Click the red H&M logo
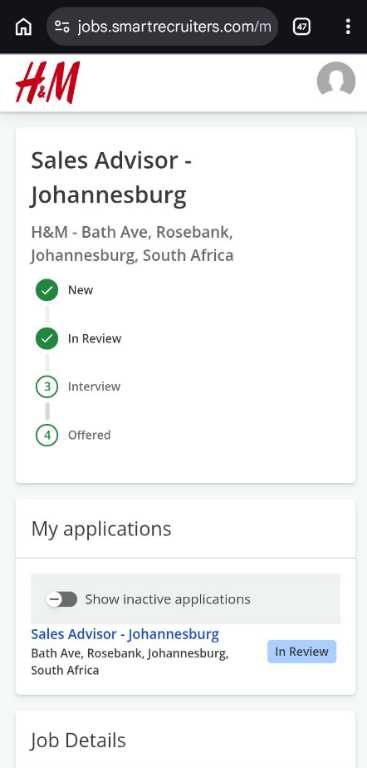This screenshot has width=367, height=768. 48,82
